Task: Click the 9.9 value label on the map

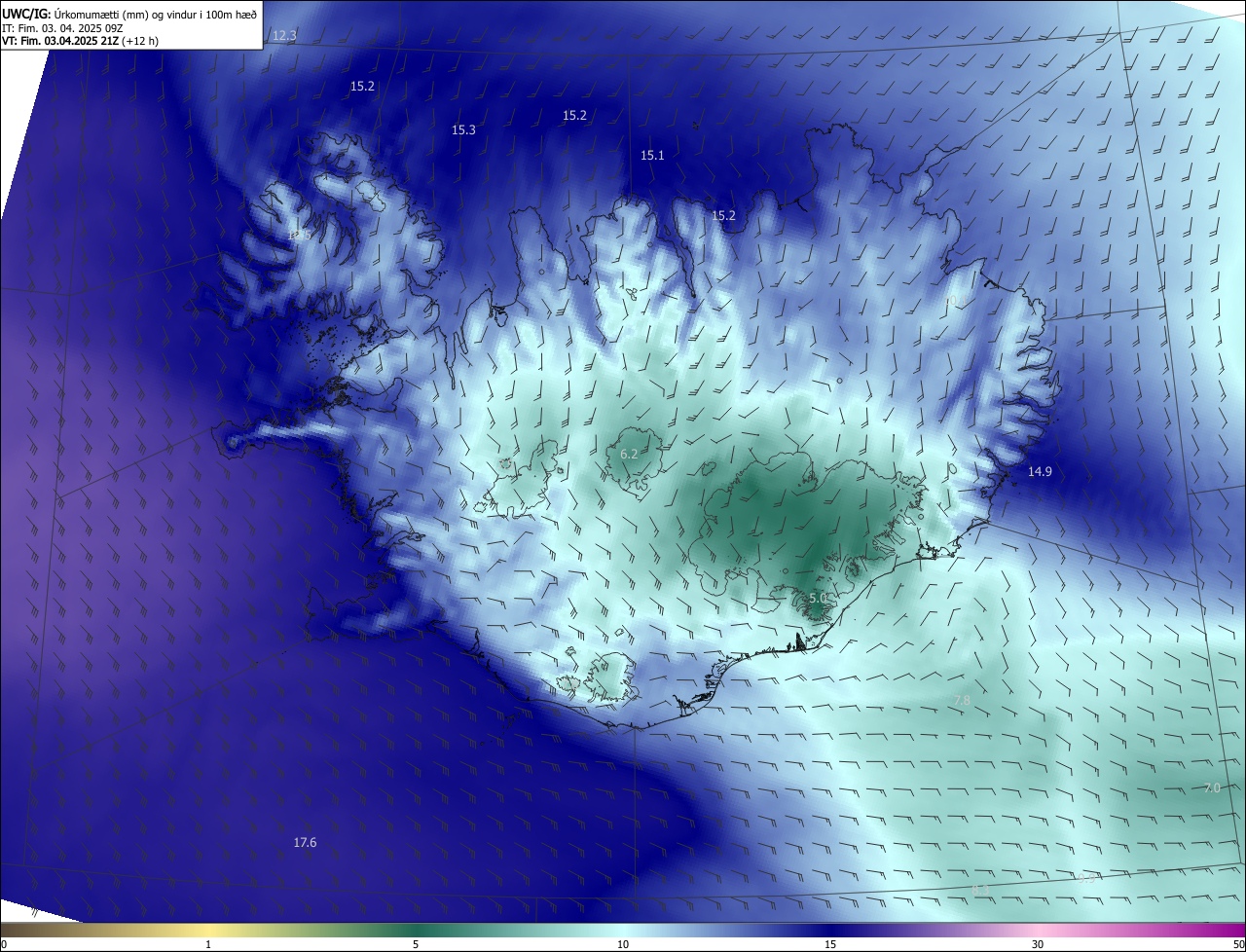Action: coord(1086,878)
